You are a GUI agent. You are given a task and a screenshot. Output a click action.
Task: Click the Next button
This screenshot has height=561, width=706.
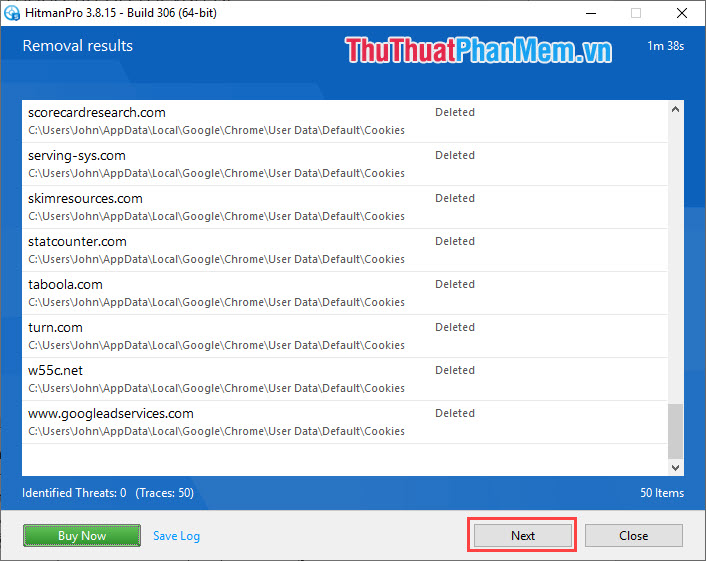(x=522, y=535)
